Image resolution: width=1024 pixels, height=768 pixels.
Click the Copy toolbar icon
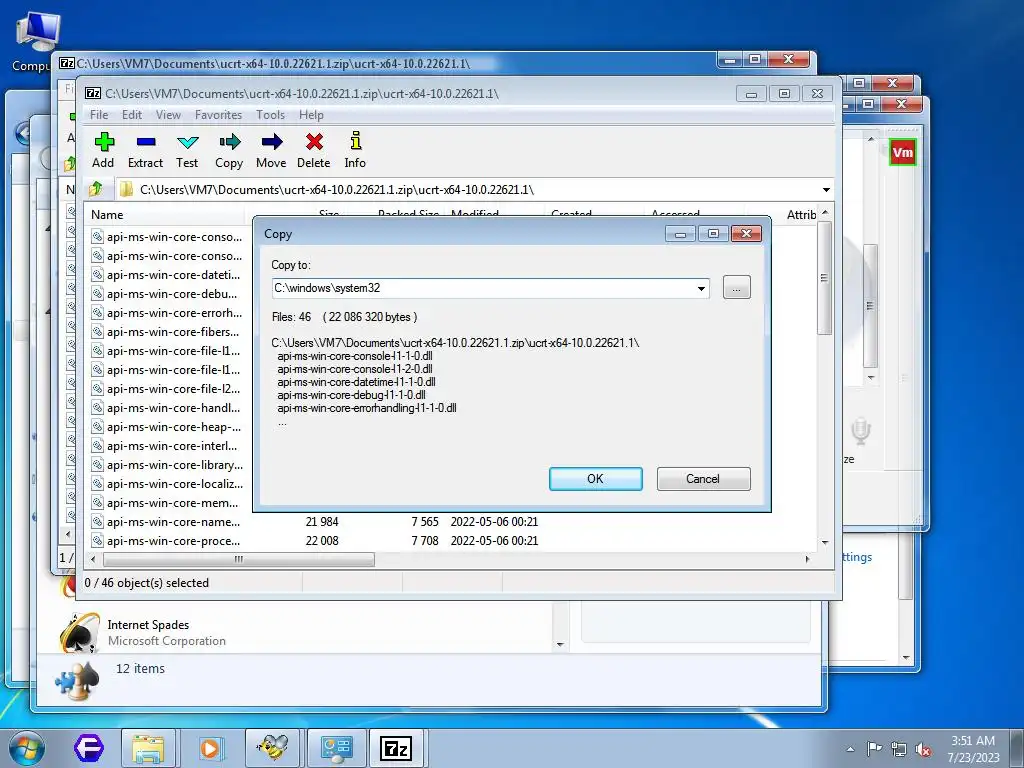pyautogui.click(x=229, y=142)
